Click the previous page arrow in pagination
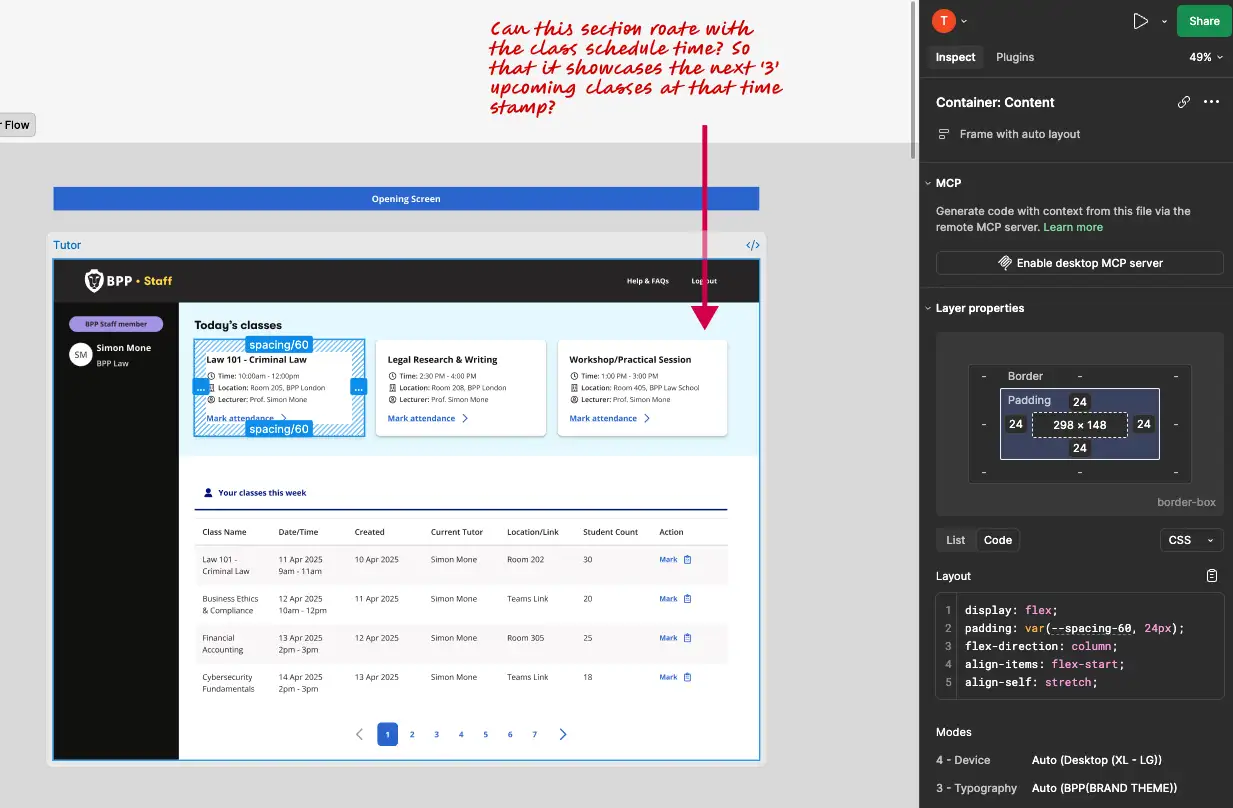The image size is (1233, 808). [360, 734]
